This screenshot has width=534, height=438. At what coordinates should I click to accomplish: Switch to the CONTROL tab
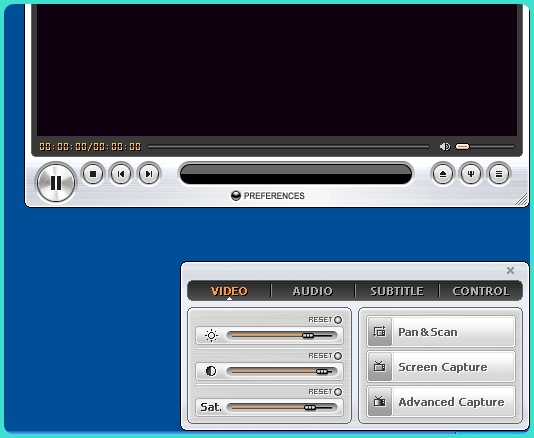[481, 291]
